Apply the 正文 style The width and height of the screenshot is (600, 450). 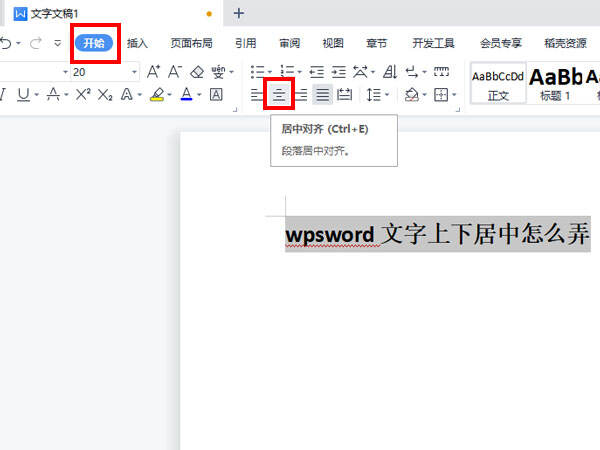tap(498, 83)
